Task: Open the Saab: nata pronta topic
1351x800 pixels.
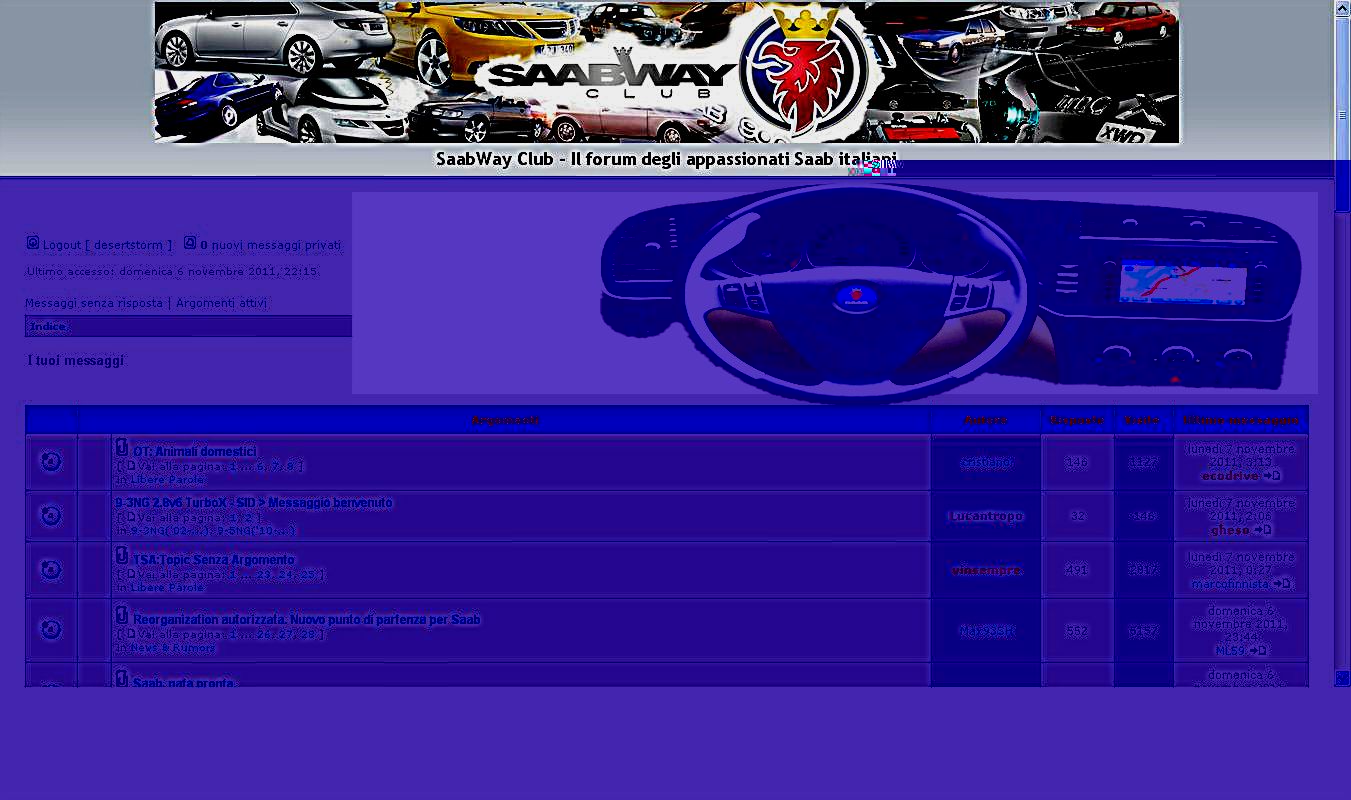Action: (184, 683)
